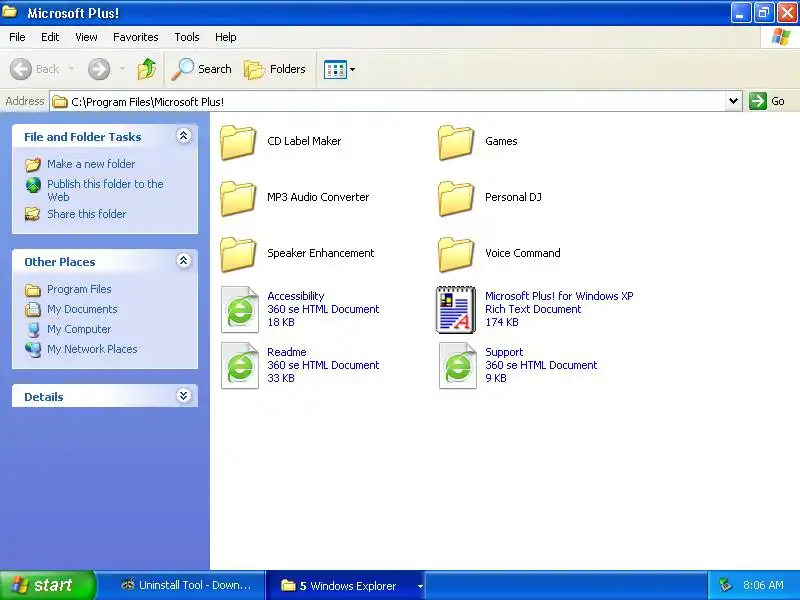Open the Forward history dropdown arrow

122,69
